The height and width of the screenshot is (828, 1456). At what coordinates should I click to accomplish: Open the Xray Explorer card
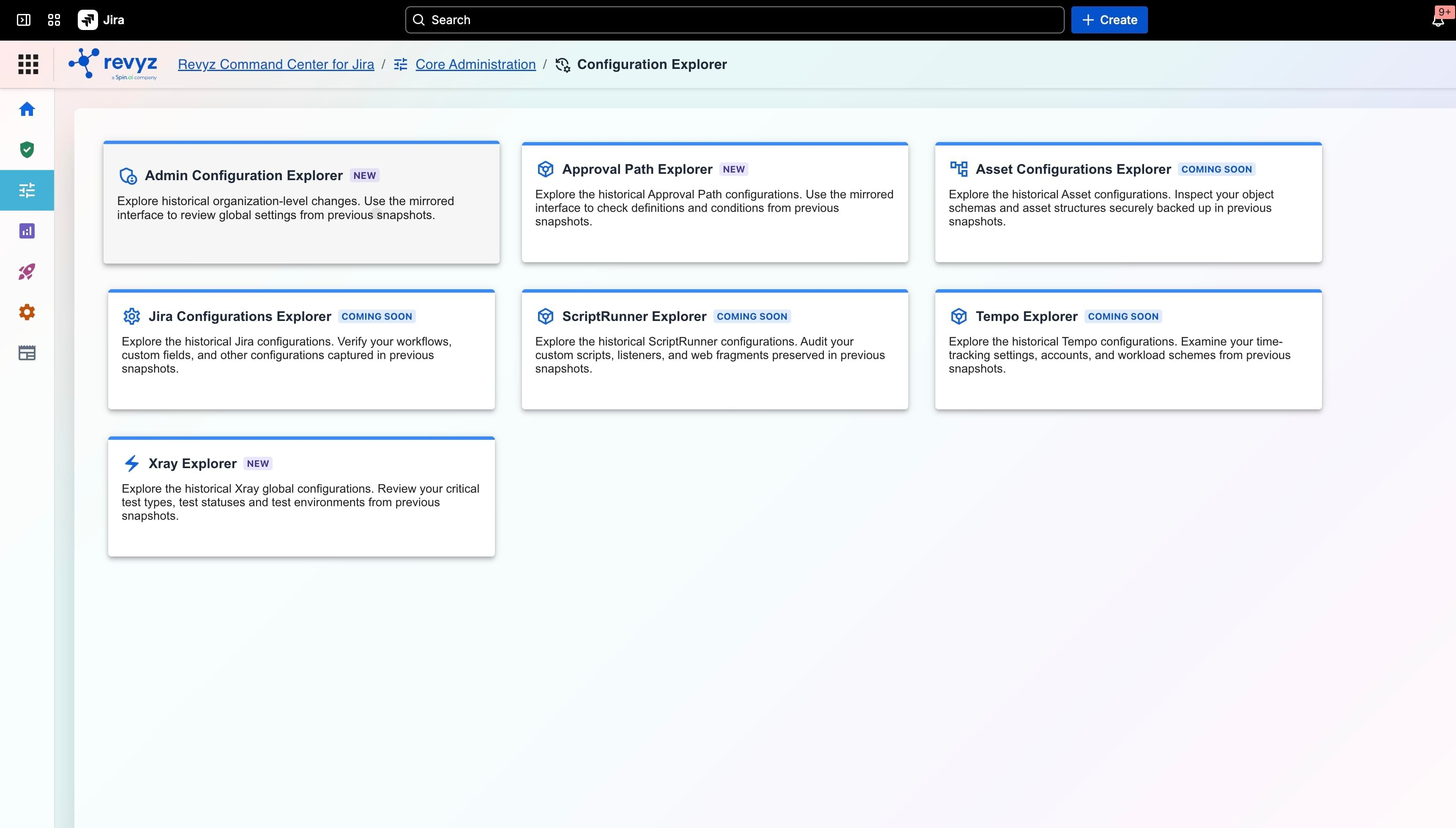[x=301, y=496]
